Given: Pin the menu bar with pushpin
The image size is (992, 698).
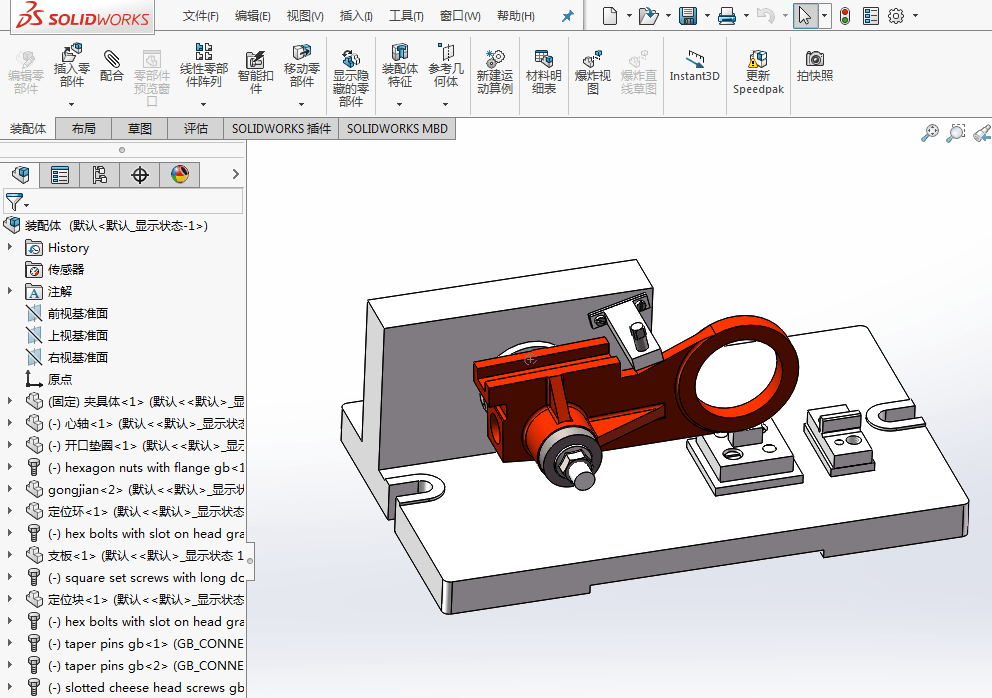Looking at the screenshot, I should 567,16.
